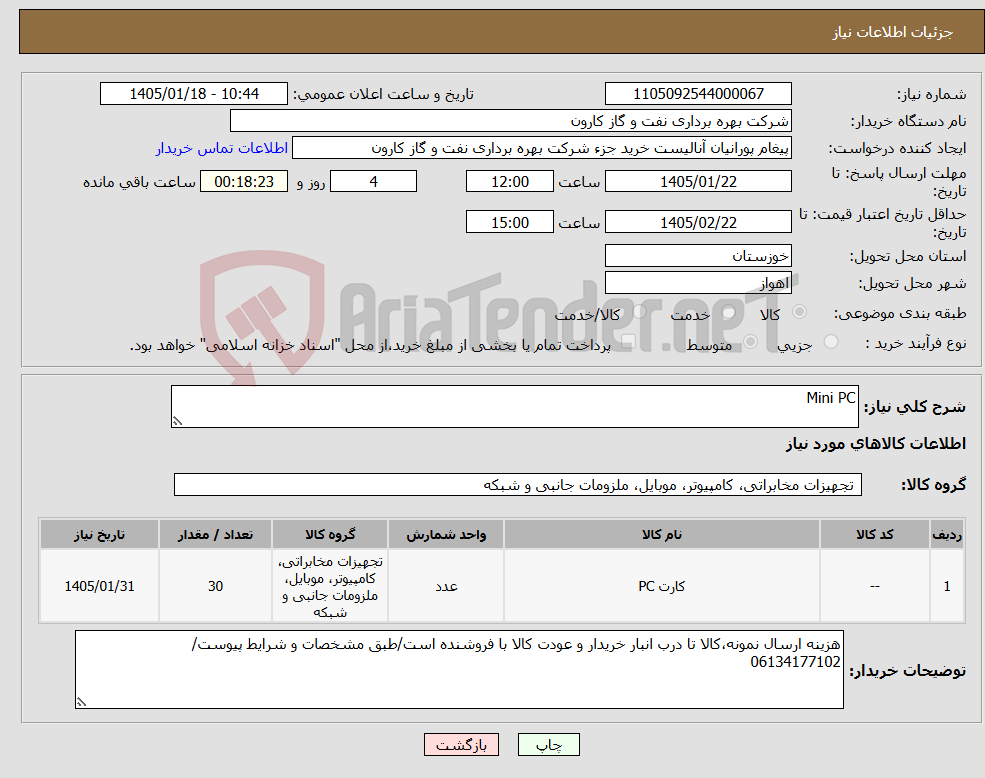The image size is (985, 778).
Task: Click the goods code cell showing --
Action: pos(874,586)
